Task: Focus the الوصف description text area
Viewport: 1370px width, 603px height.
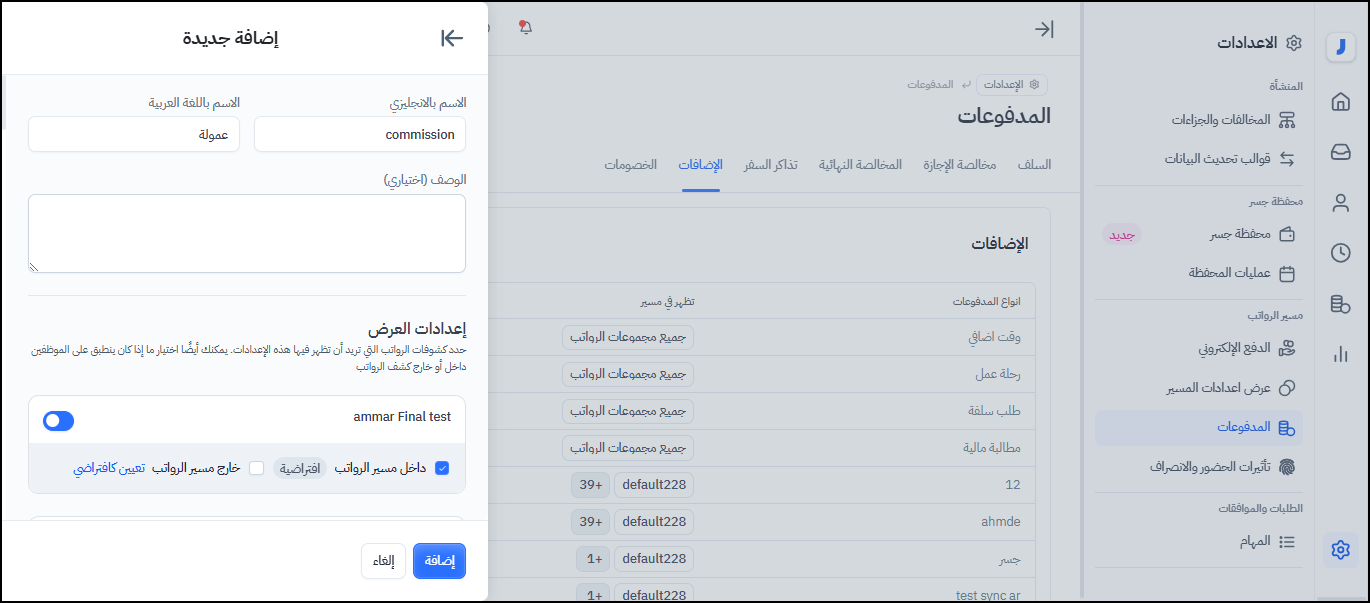Action: 247,233
